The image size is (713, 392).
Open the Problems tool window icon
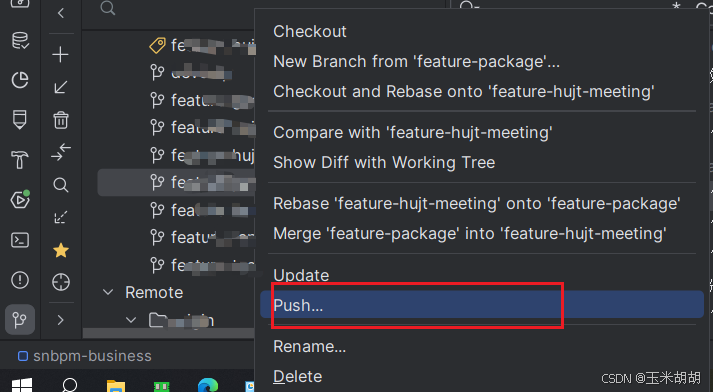coord(20,280)
